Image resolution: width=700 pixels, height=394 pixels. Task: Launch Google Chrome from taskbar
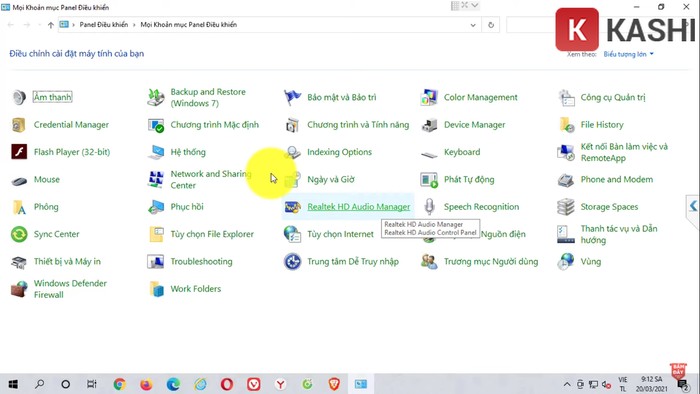(x=119, y=384)
